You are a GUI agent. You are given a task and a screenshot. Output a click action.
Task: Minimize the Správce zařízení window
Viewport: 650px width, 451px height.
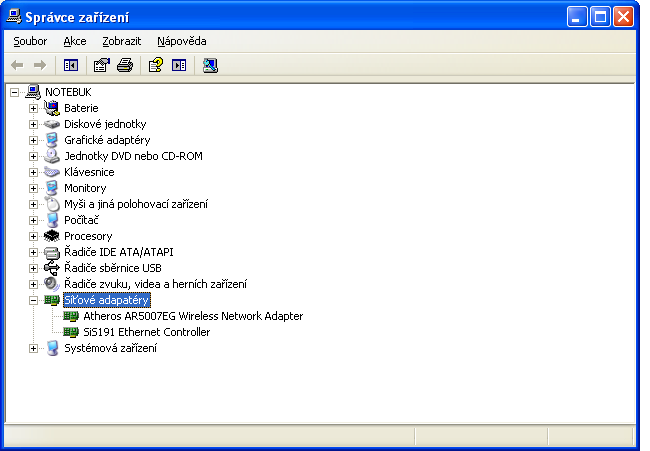[x=577, y=17]
